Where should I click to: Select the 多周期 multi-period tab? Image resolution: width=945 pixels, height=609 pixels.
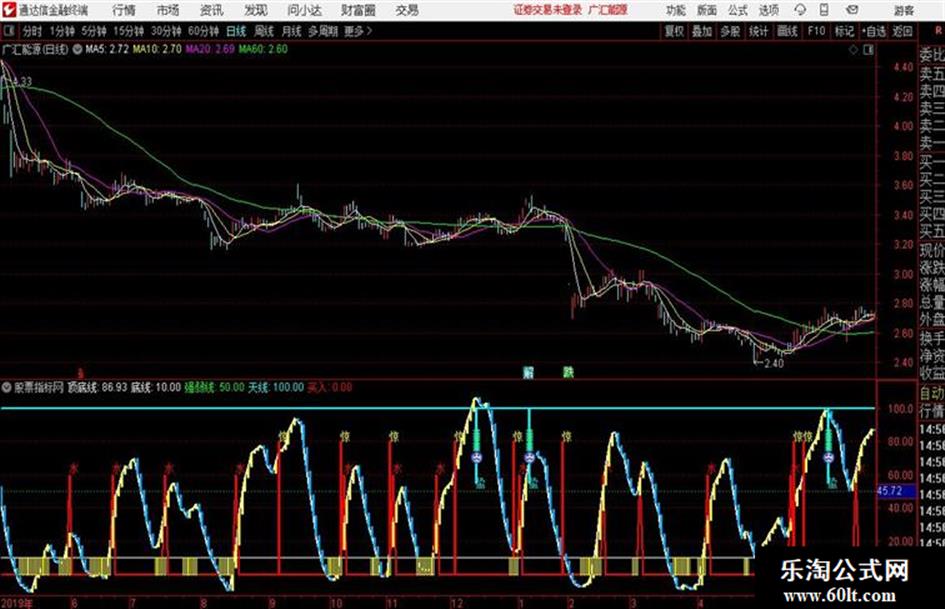click(x=324, y=31)
